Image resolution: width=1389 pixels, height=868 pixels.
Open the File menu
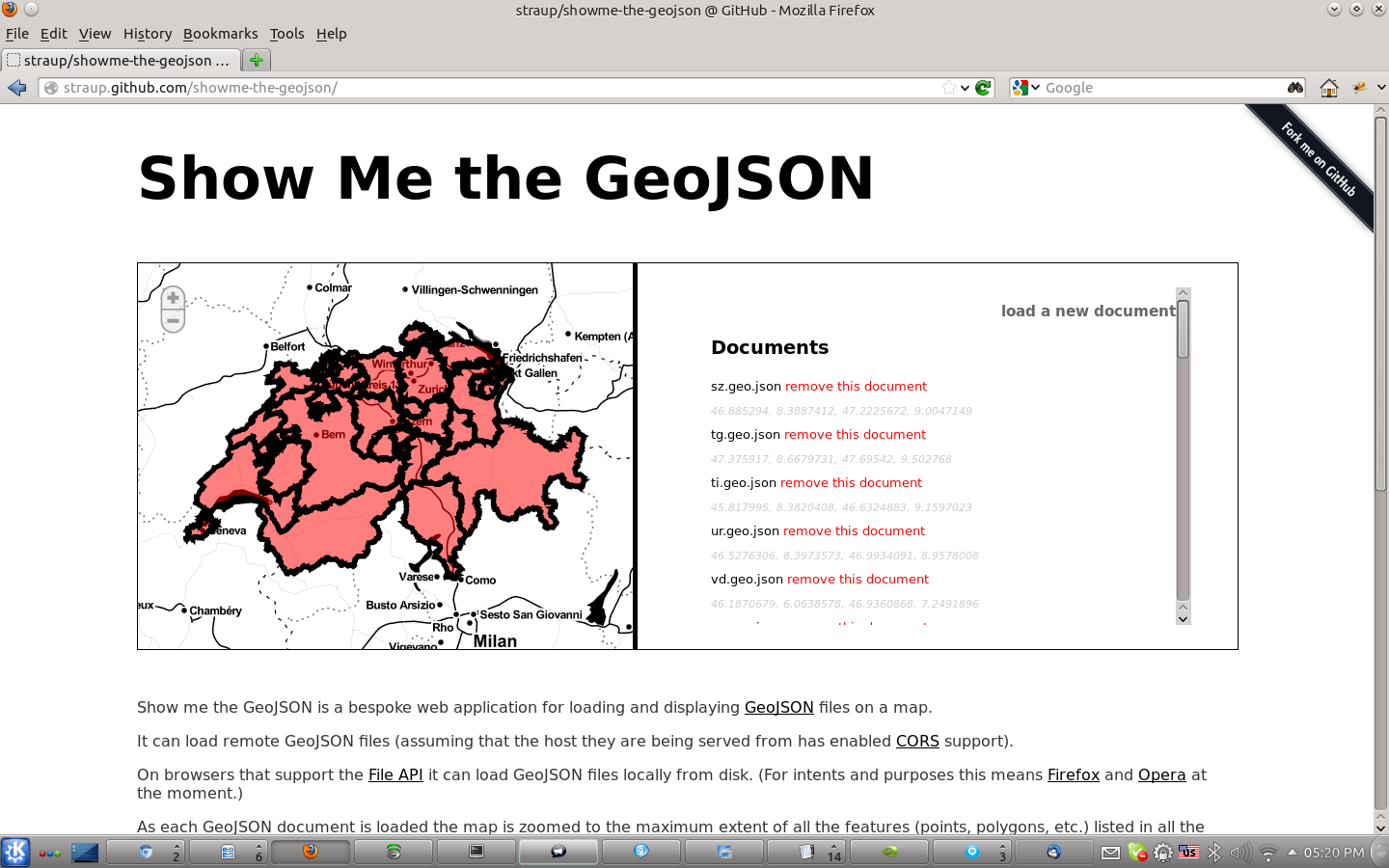(16, 34)
